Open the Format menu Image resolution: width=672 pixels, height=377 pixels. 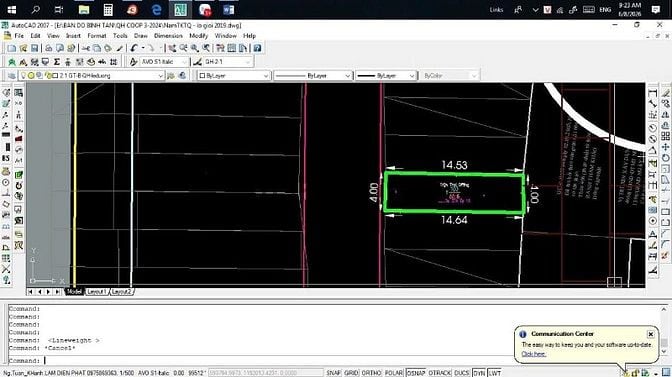pos(97,36)
